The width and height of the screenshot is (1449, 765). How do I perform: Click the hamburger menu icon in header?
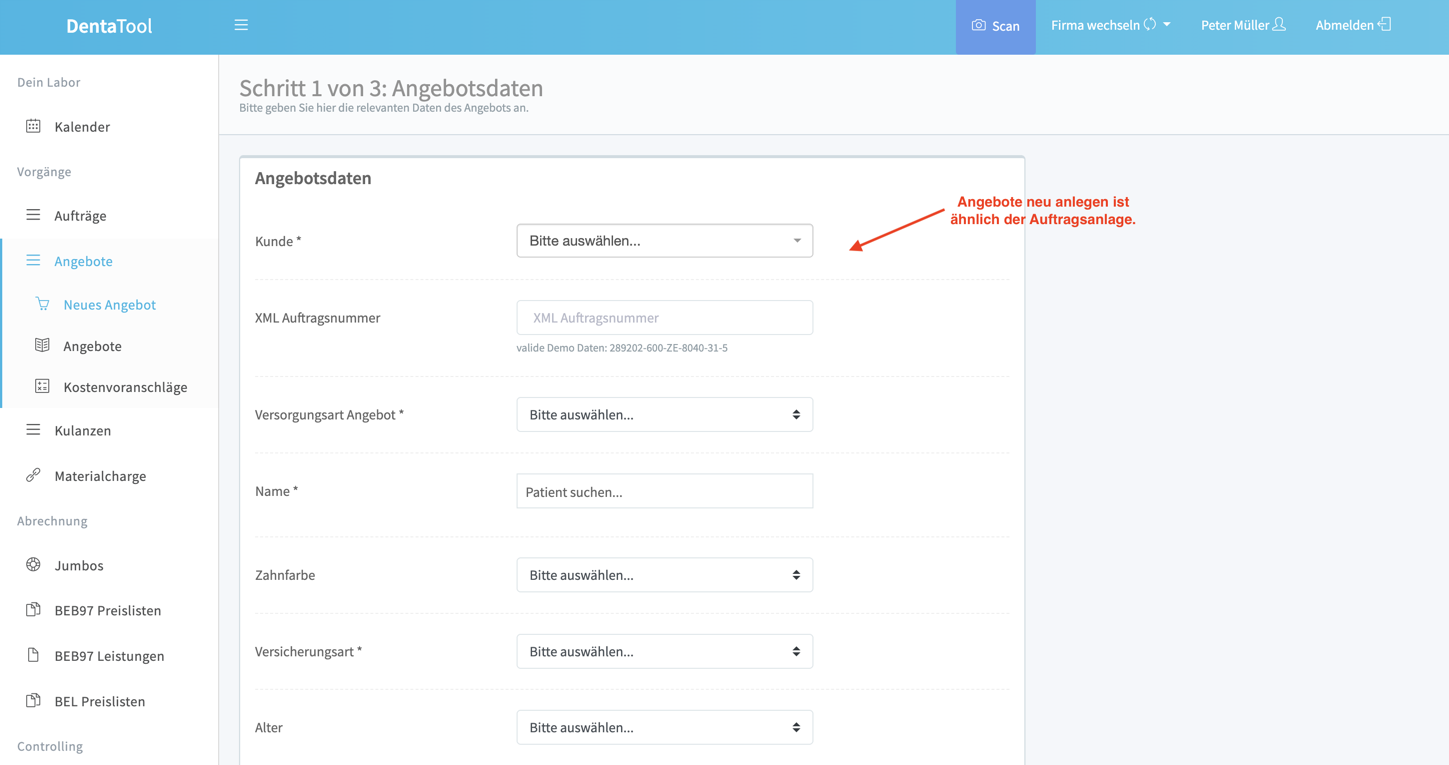click(x=241, y=25)
